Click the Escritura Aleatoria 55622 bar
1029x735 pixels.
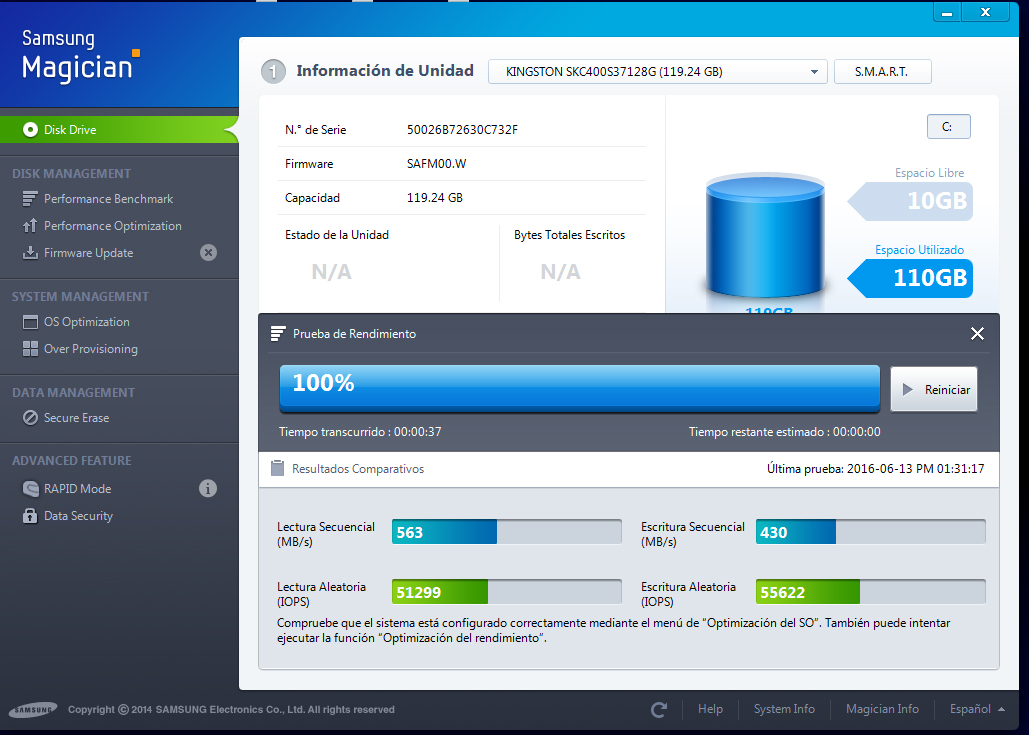click(x=870, y=592)
